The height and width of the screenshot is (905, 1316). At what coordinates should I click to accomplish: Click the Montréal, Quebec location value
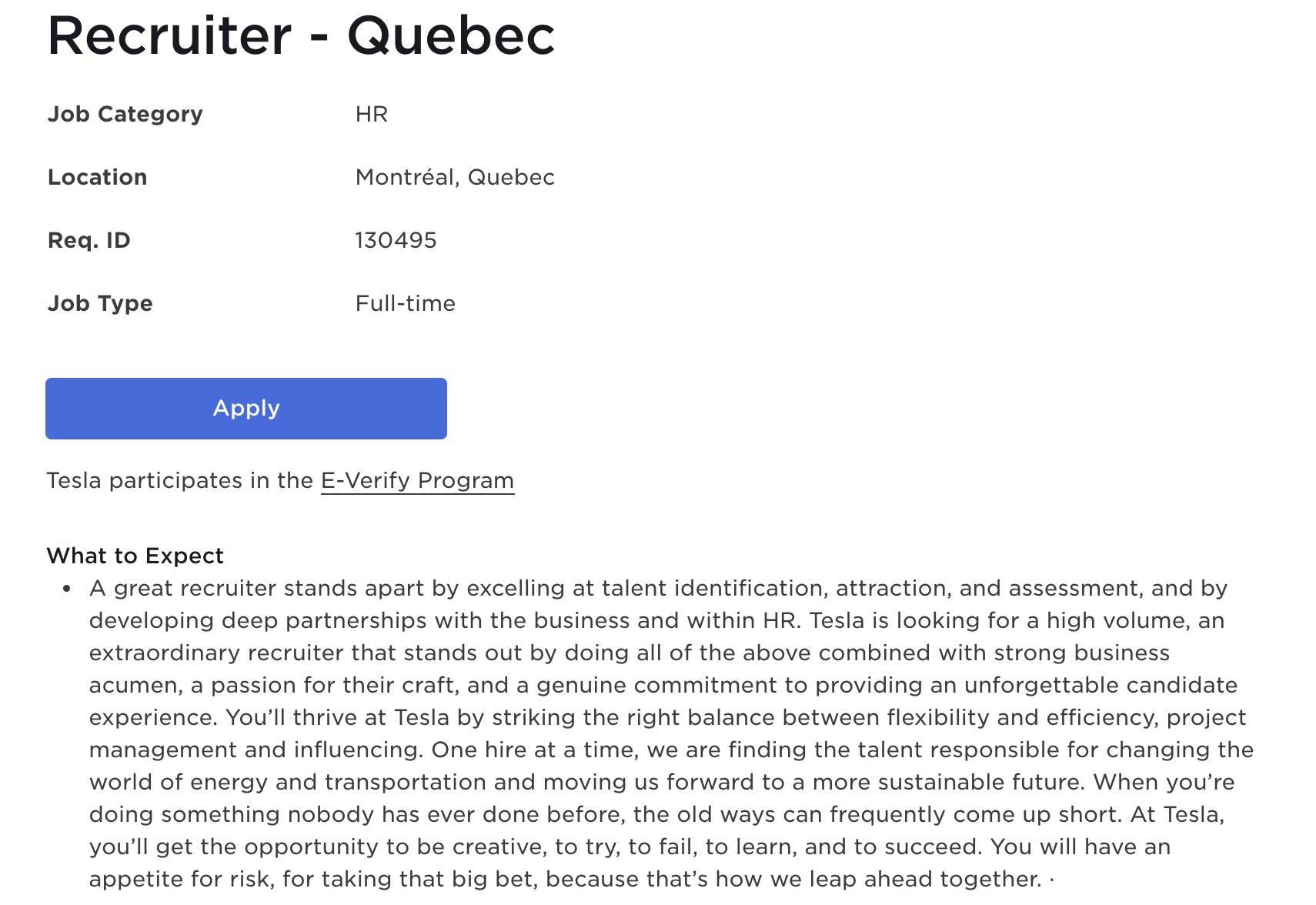pos(455,177)
